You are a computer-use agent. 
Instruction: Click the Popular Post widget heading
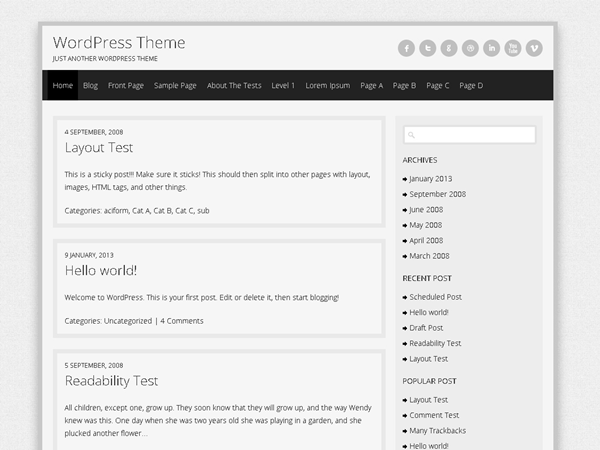(x=429, y=381)
